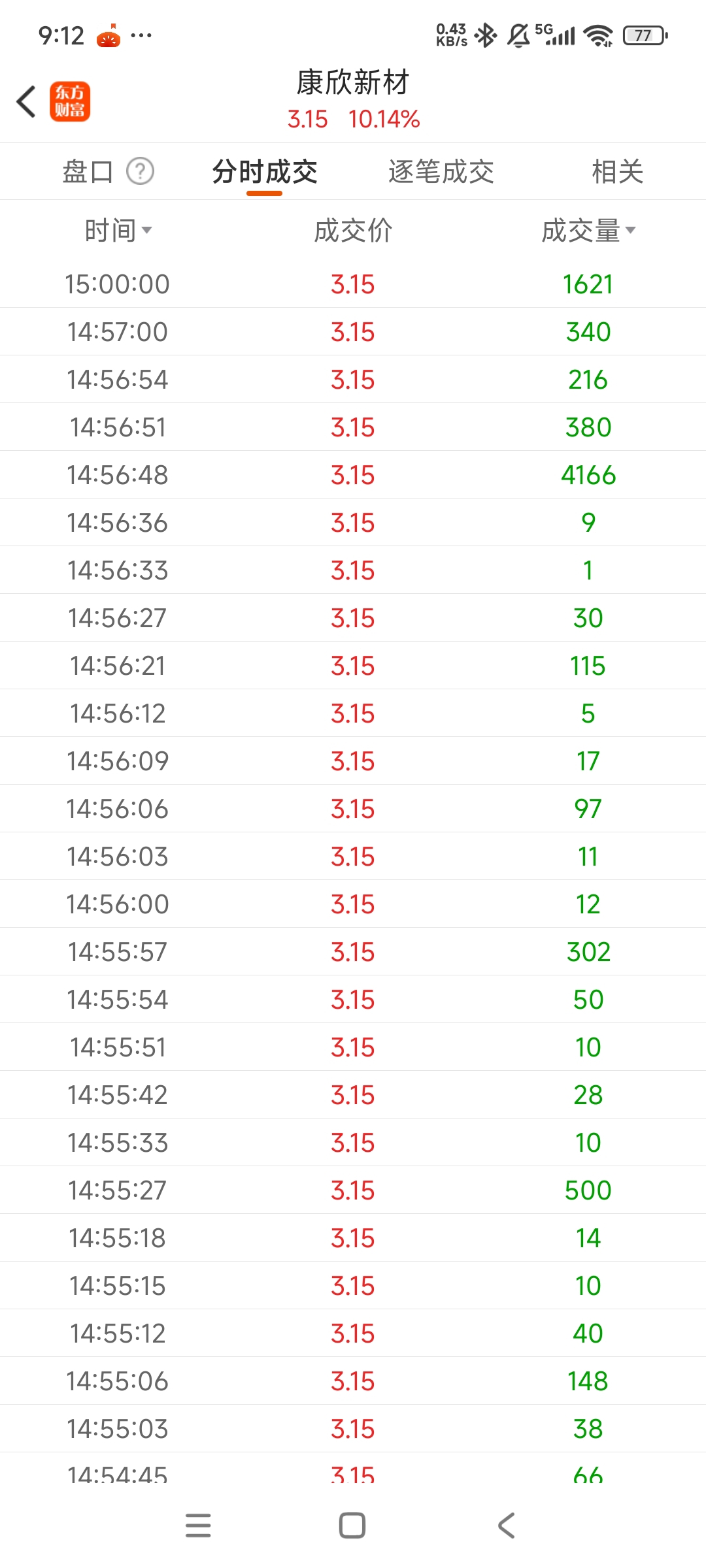Screen dimensions: 706x1568
Task: Tap the Android navigation back chevron
Action: [507, 1526]
